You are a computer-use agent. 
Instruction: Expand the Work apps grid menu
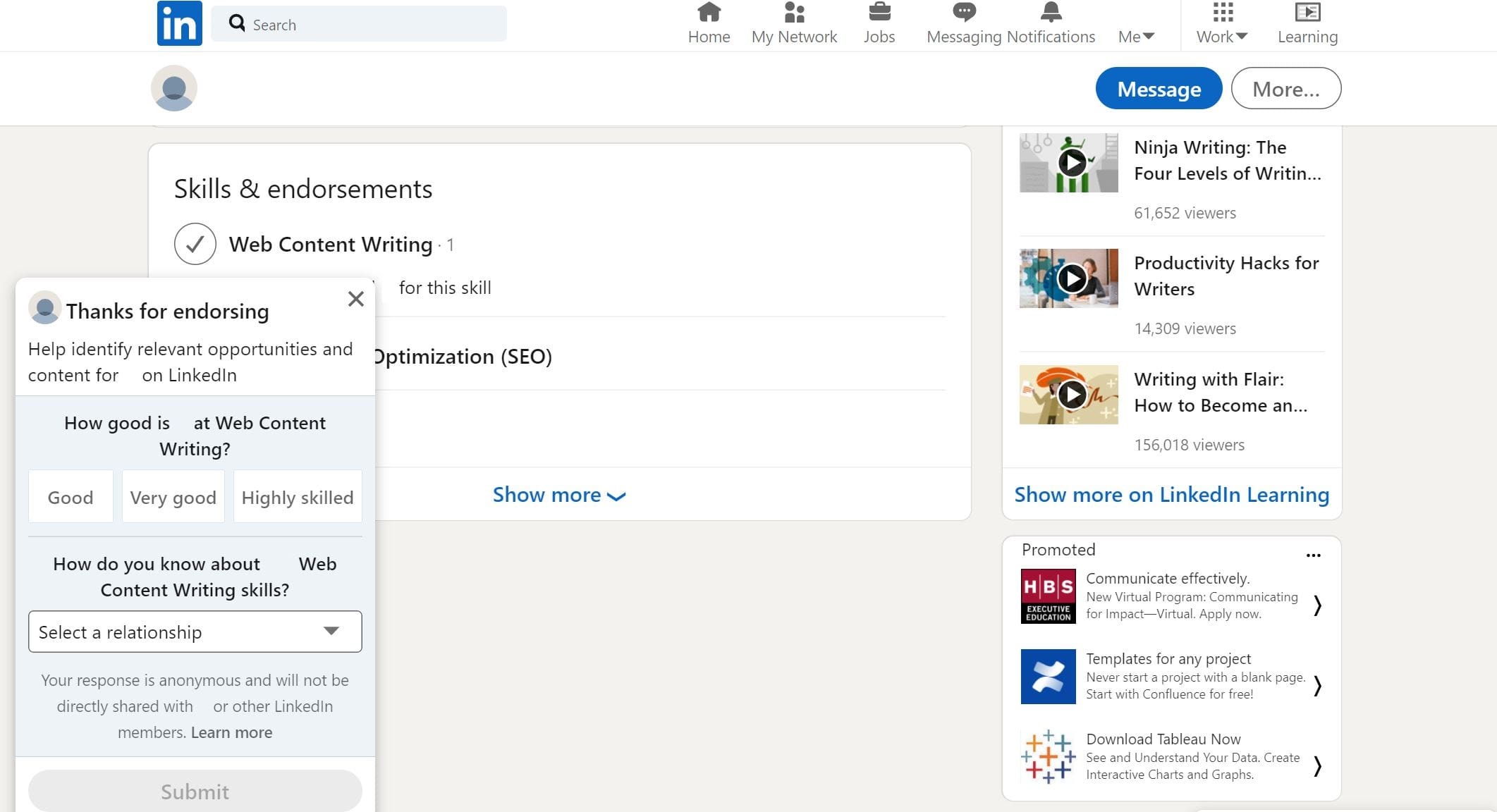coord(1222,23)
